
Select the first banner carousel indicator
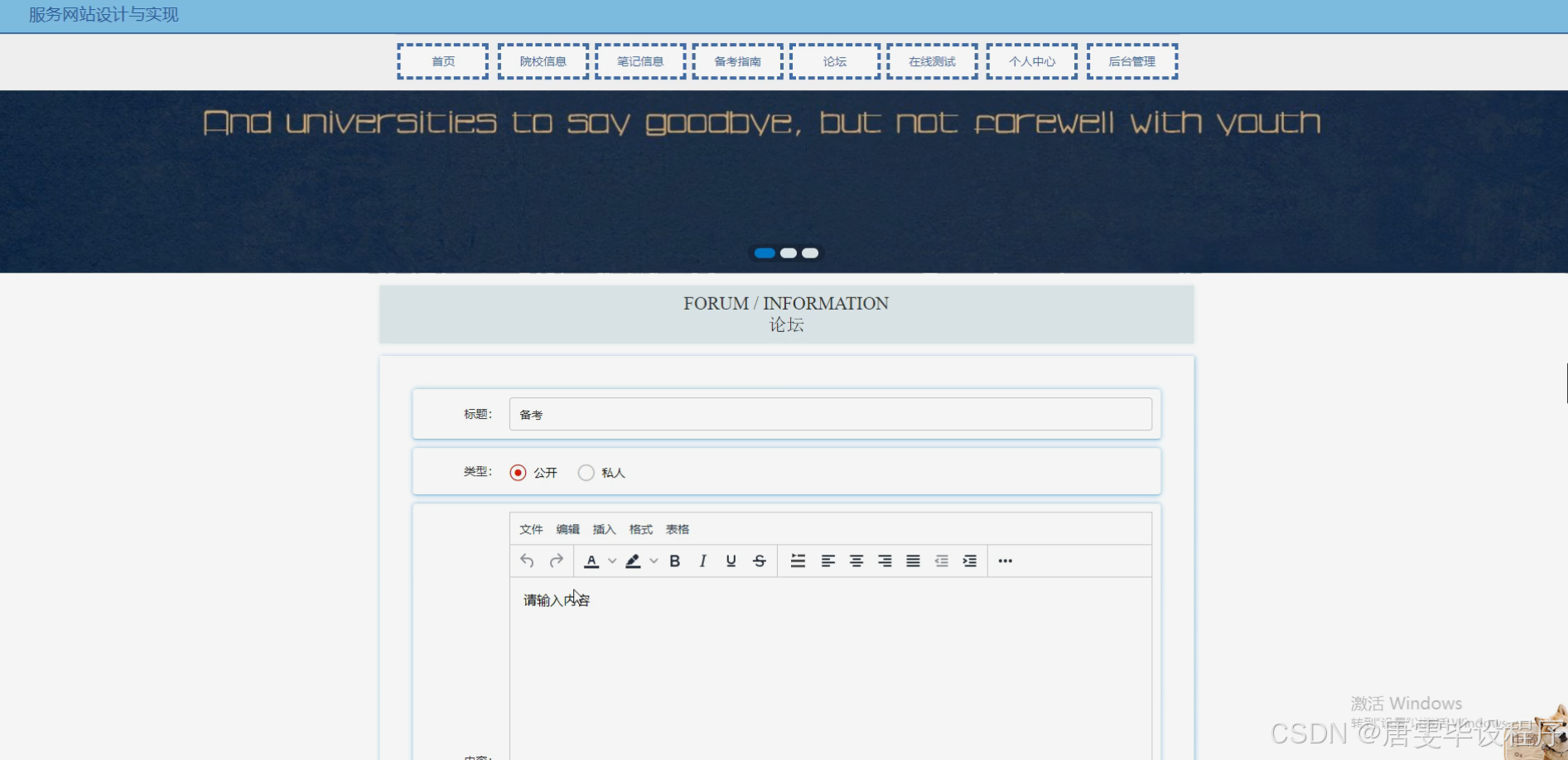[765, 253]
